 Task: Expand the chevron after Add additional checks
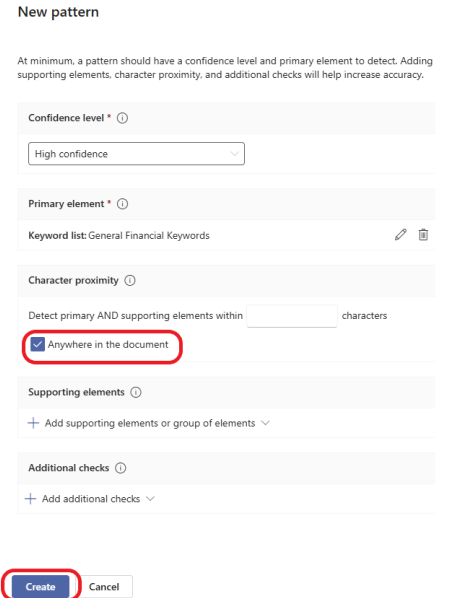pos(150,498)
